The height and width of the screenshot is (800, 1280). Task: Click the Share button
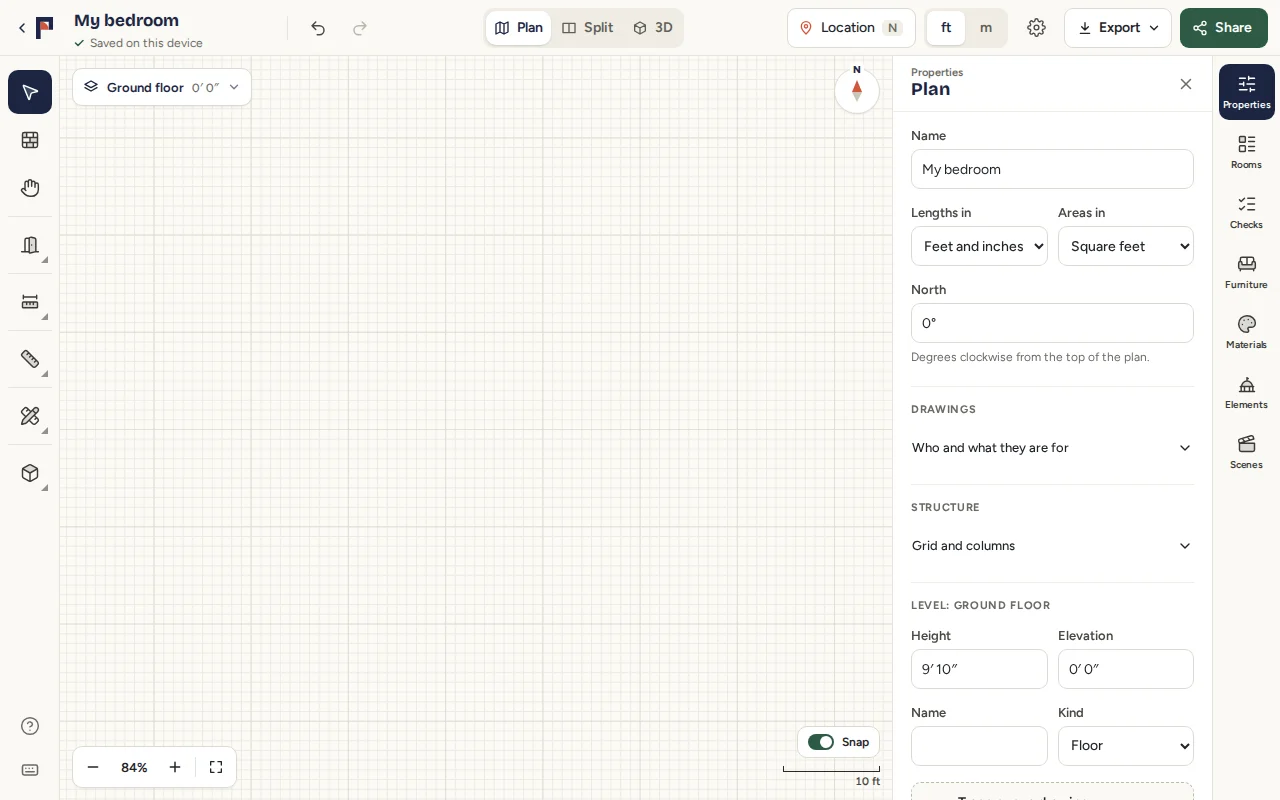pyautogui.click(x=1224, y=28)
